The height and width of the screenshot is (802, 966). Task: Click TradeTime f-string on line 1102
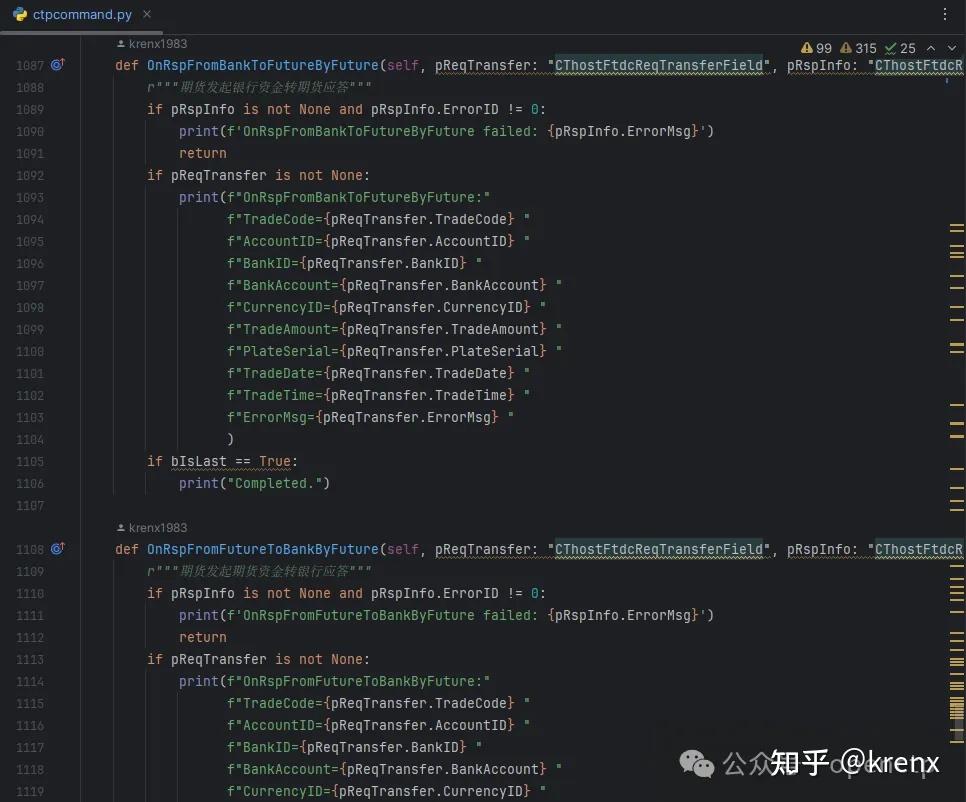(378, 395)
